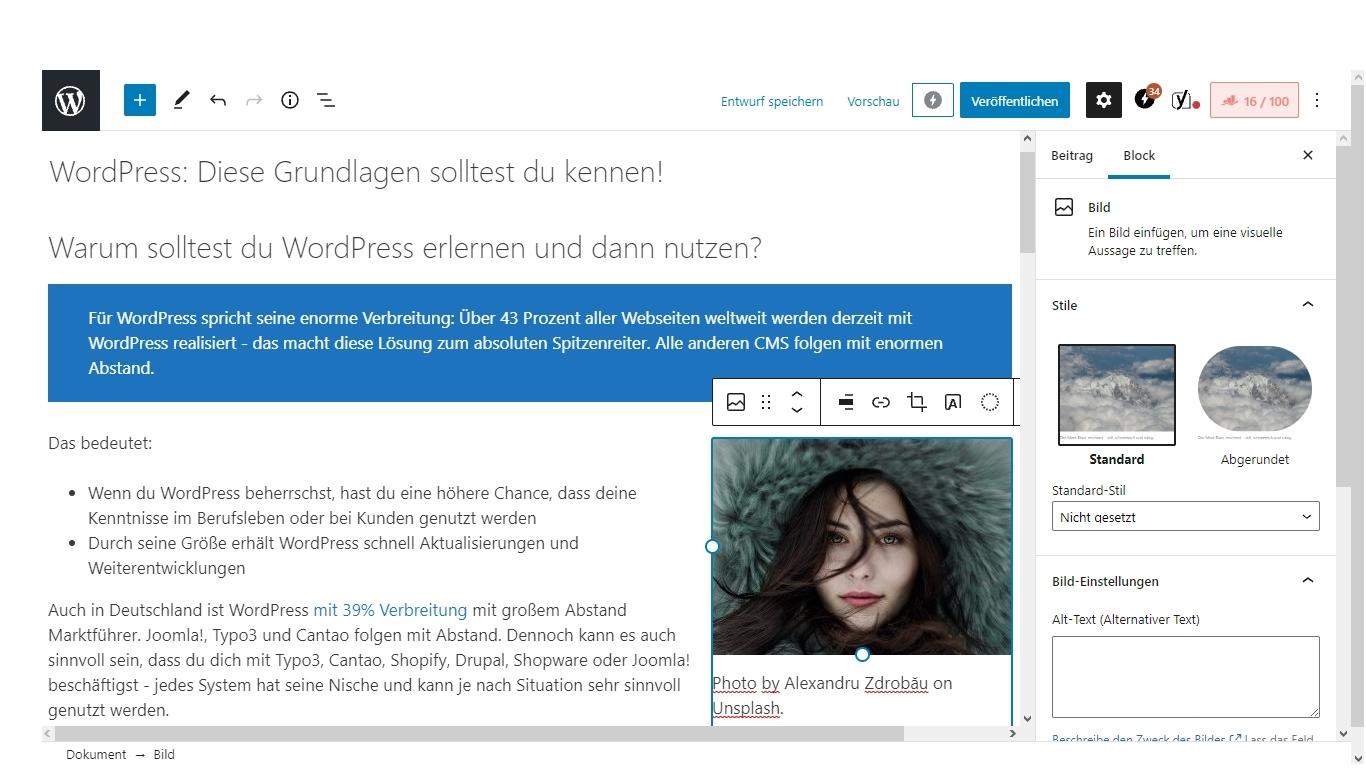This screenshot has width=1366, height=768.
Task: Select the Standard image style thumbnail
Action: coord(1117,394)
